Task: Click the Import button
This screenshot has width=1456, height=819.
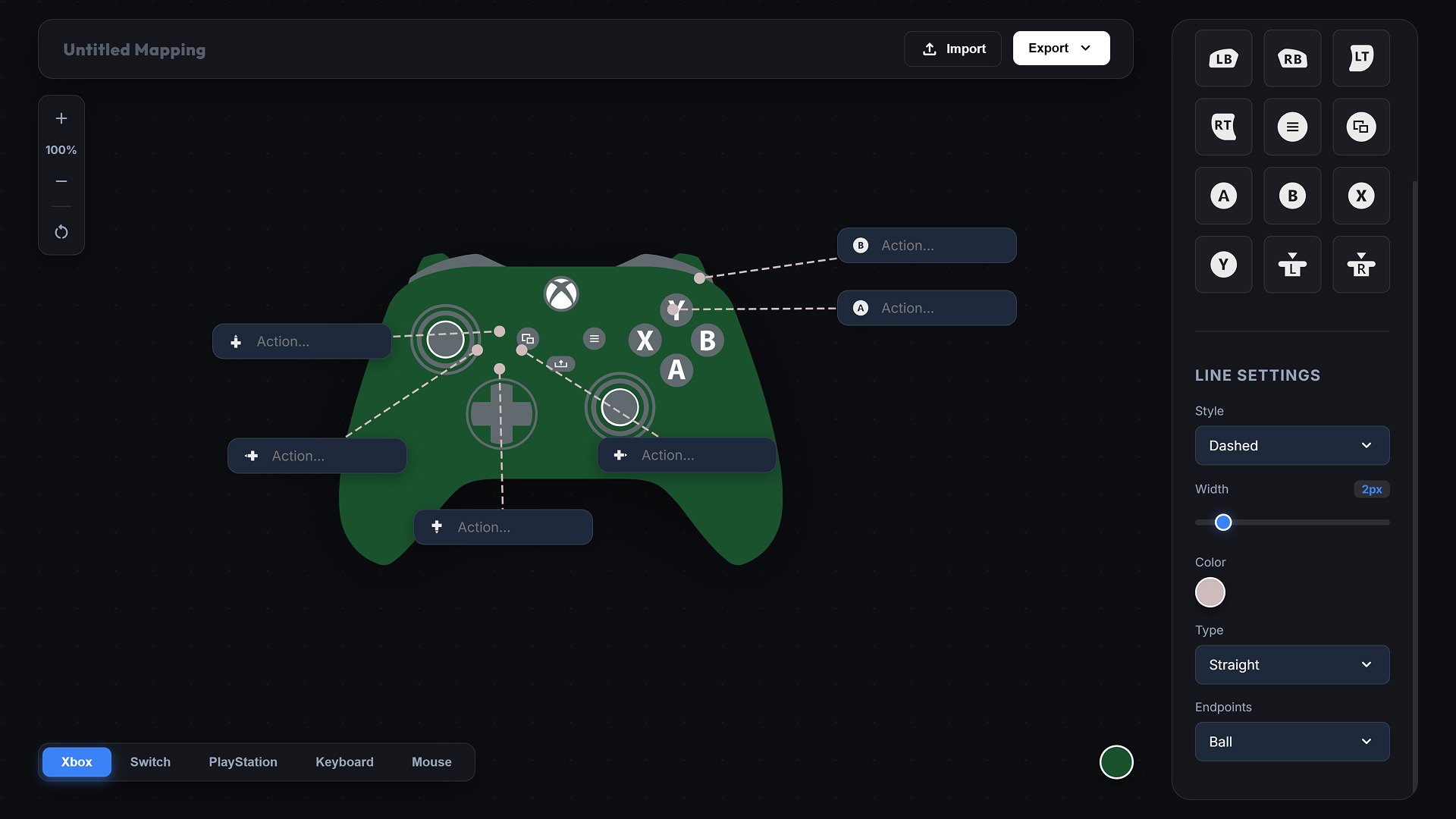Action: pos(952,48)
